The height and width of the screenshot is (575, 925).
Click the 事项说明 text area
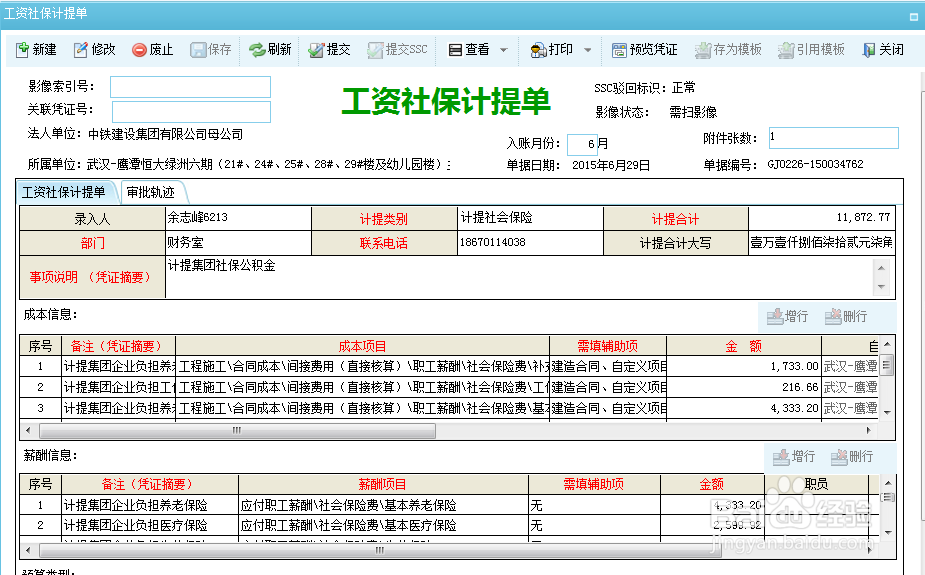coord(519,277)
